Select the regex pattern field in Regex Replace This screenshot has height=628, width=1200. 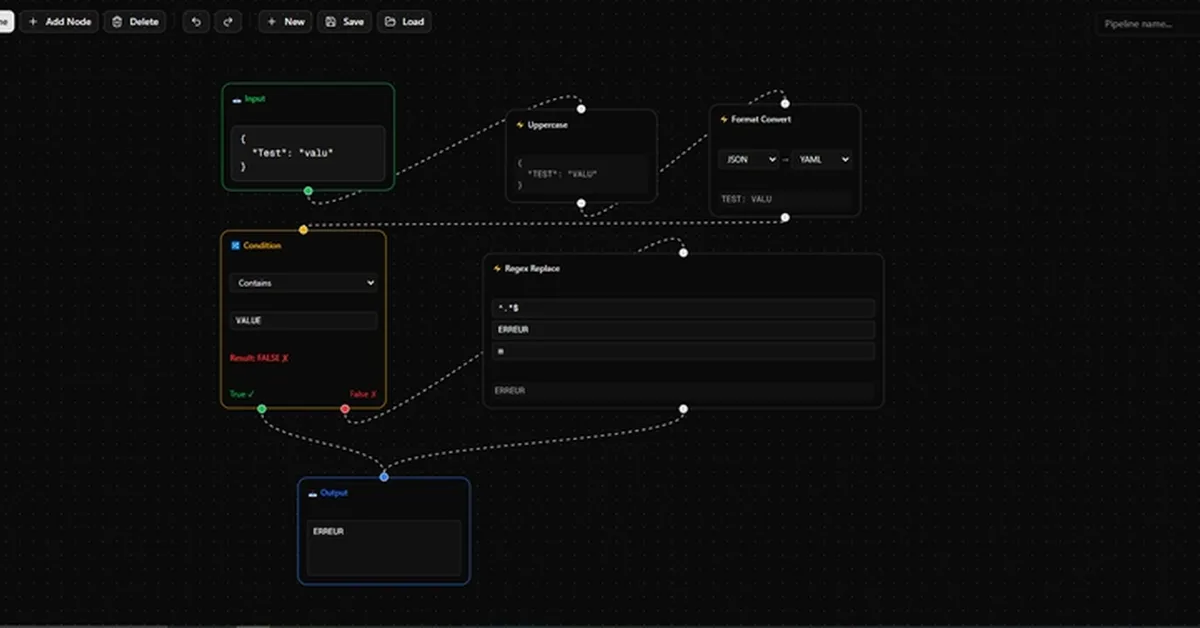(x=682, y=308)
